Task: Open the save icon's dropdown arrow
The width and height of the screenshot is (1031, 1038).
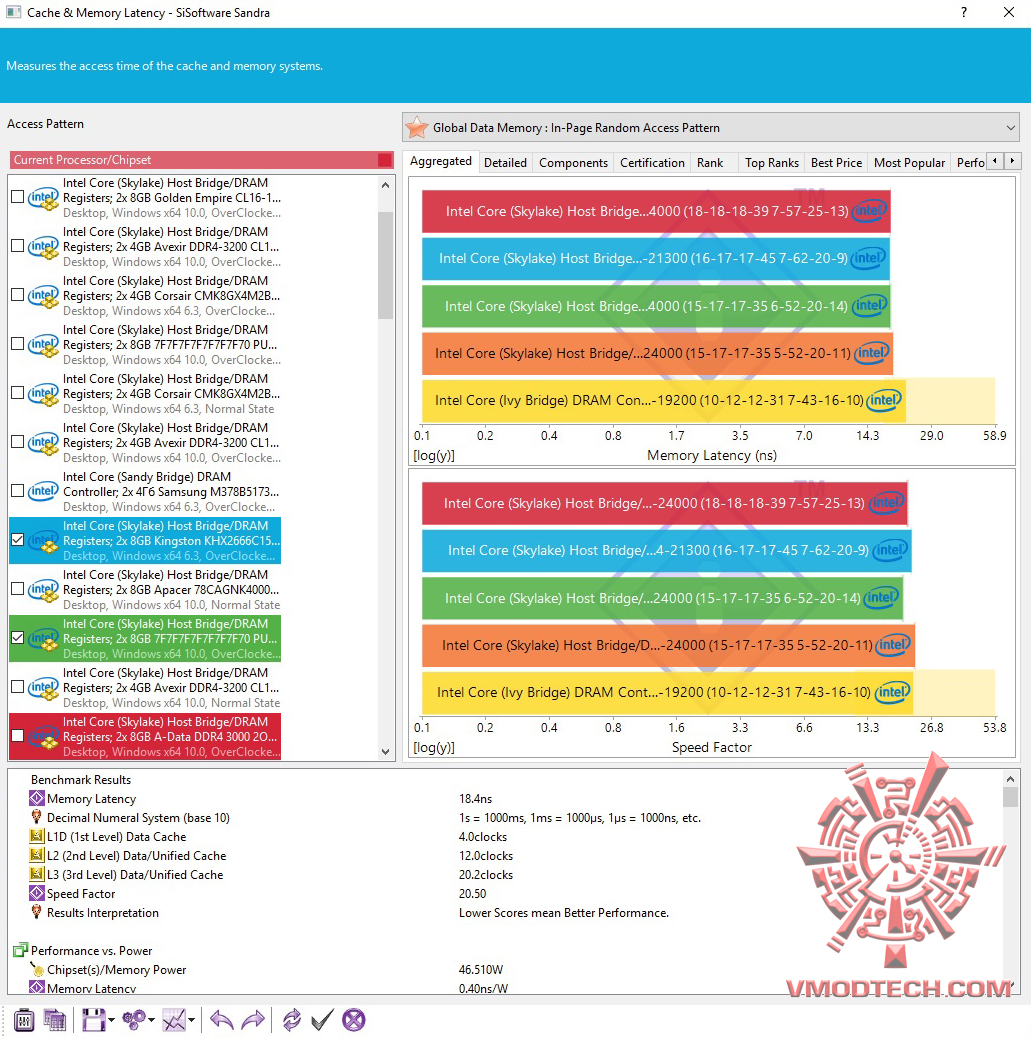Action: tap(111, 1020)
